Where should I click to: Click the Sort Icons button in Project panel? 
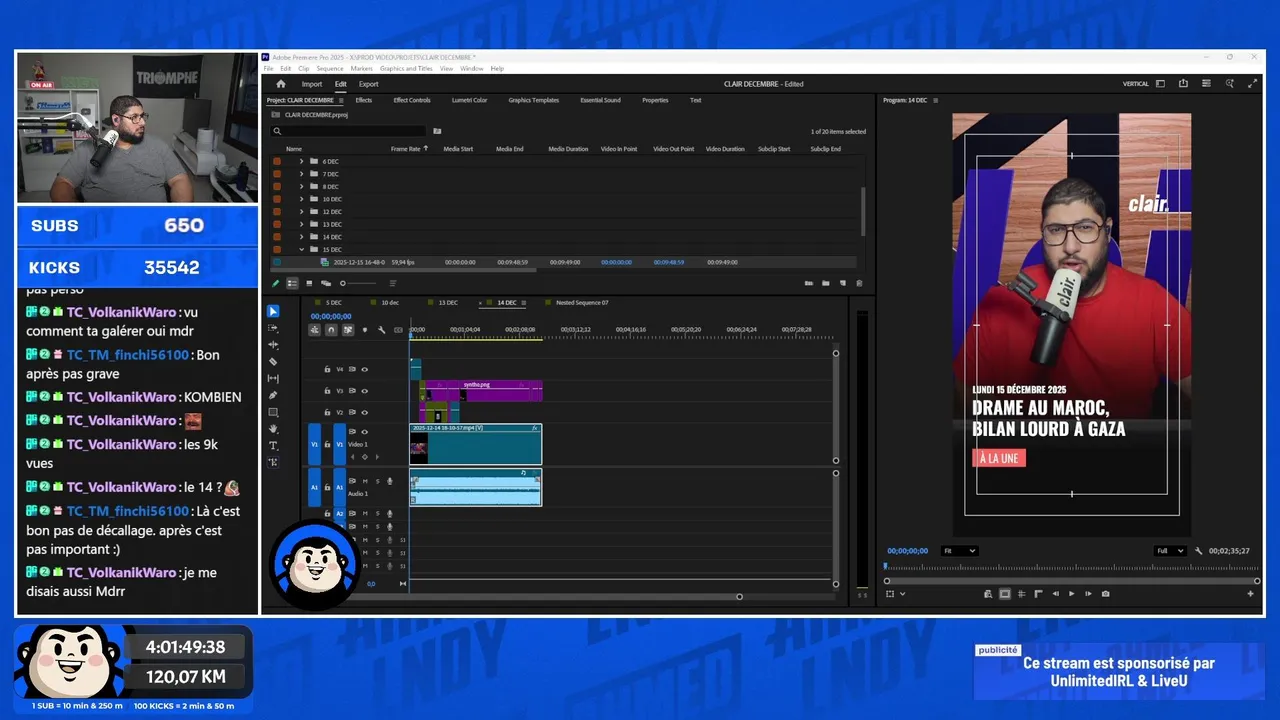[392, 283]
